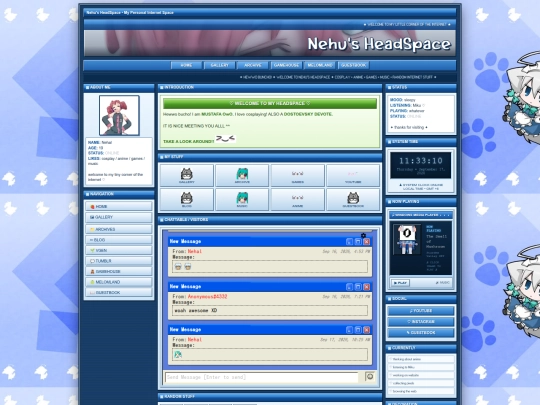
Task: Click 'woah awesome XD' message text
Action: pos(196,311)
